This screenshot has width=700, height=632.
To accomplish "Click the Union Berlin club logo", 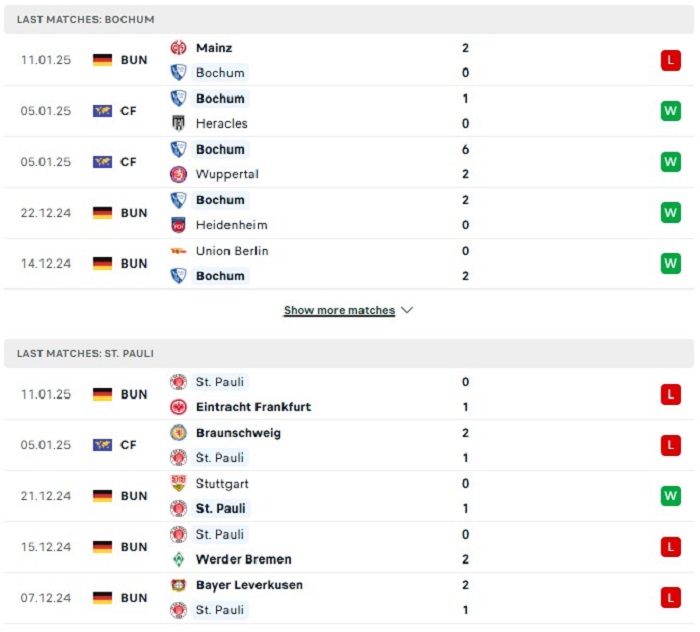I will pos(178,251).
